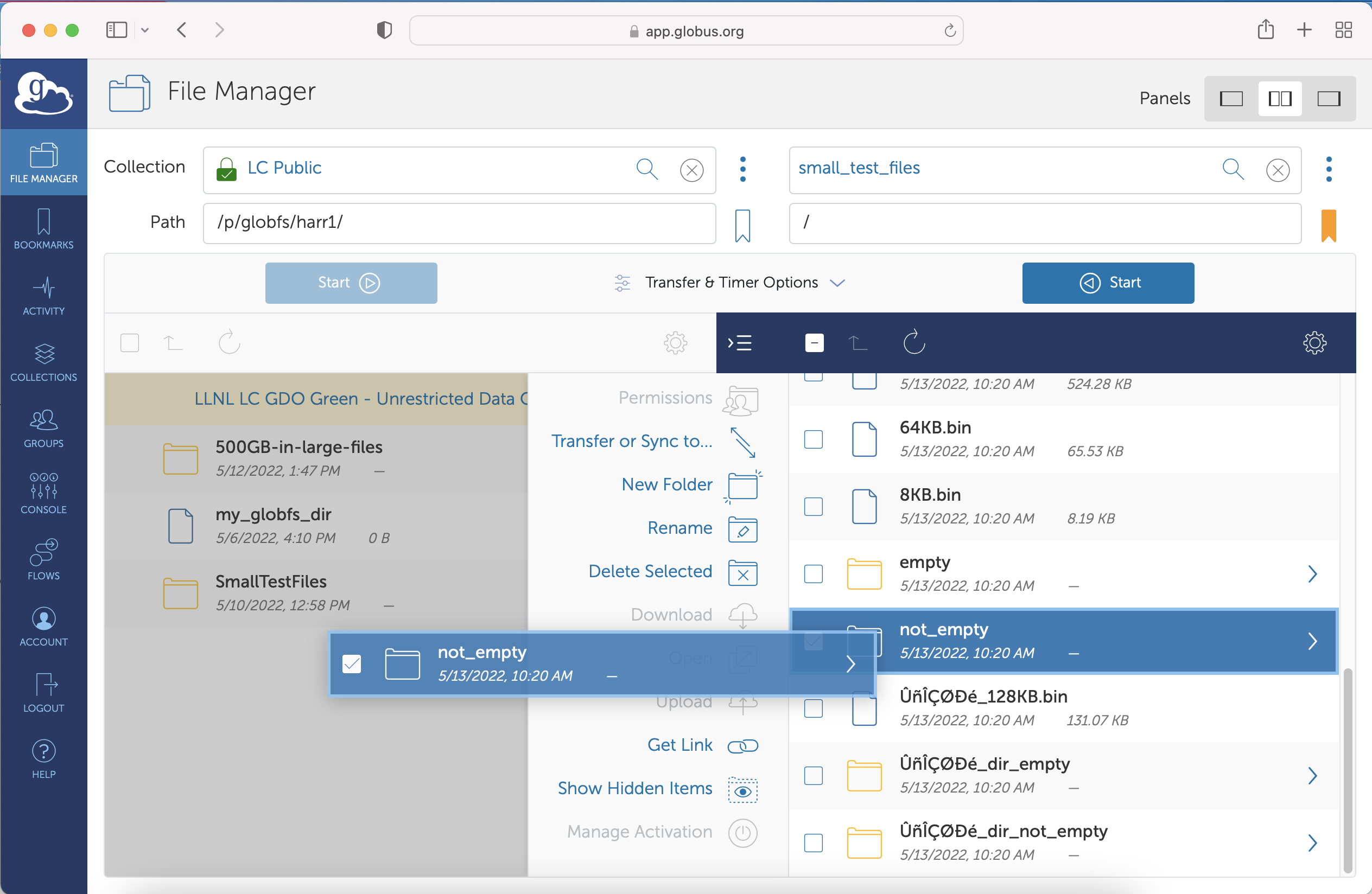Click search icon in LC Public collection field
This screenshot has width=1372, height=894.
pos(647,169)
